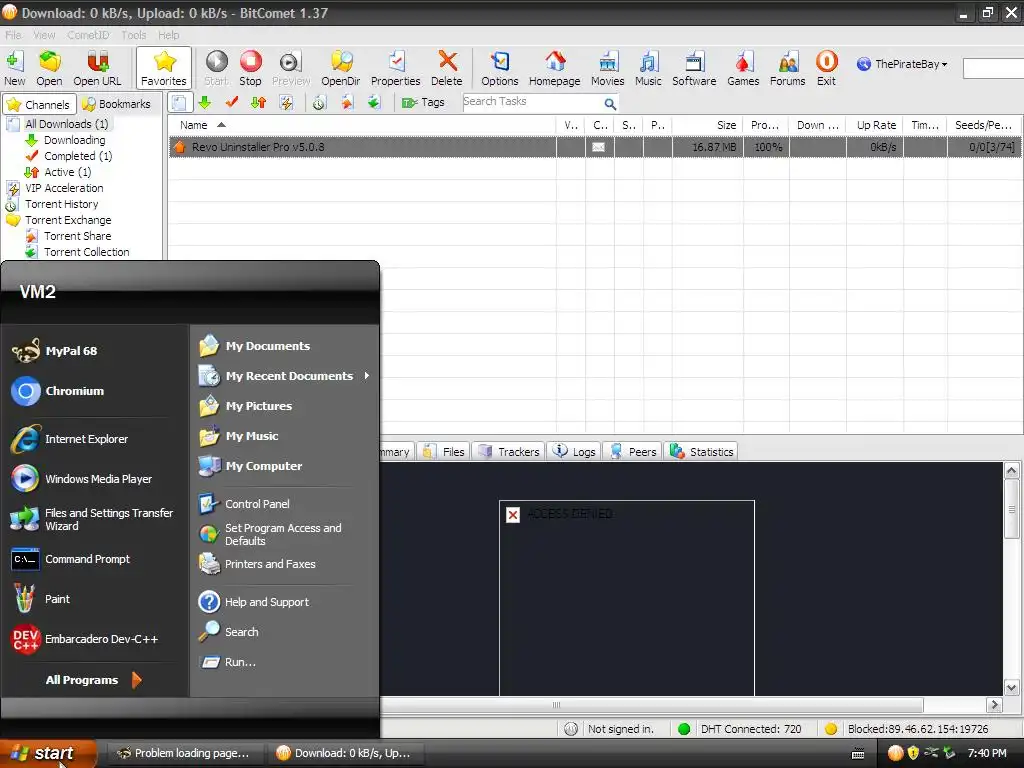Click the Open torrent icon
The image size is (1024, 768).
49,69
